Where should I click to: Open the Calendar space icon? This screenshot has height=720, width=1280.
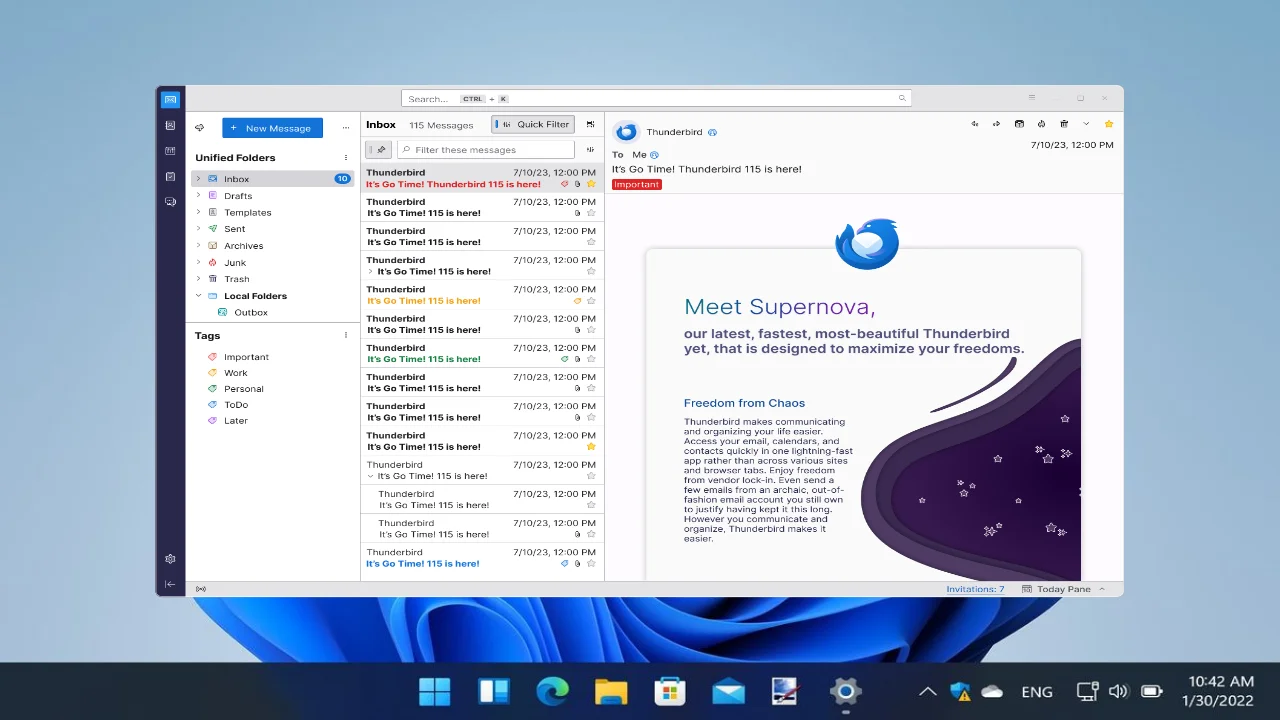170,151
